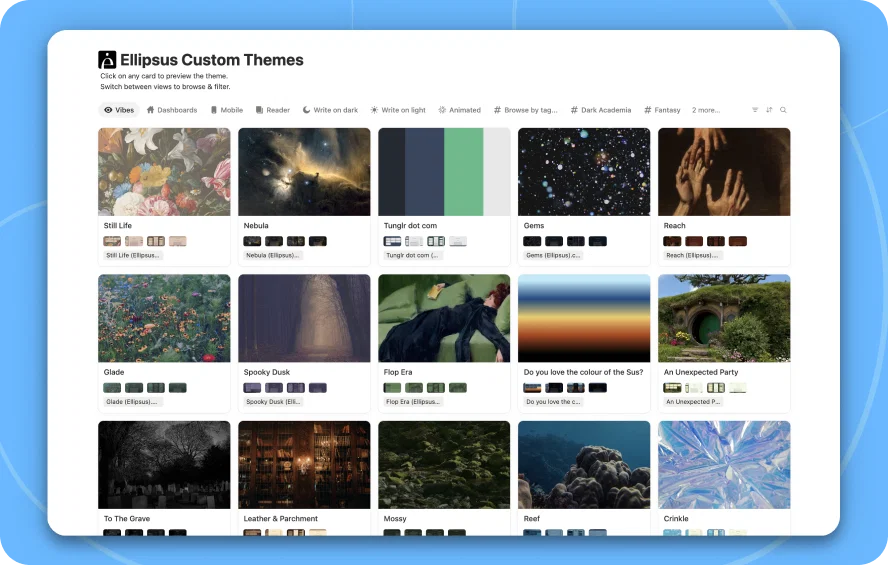This screenshot has width=888, height=565.
Task: Open the Reach (Ellipsus) file chip
Action: (692, 255)
